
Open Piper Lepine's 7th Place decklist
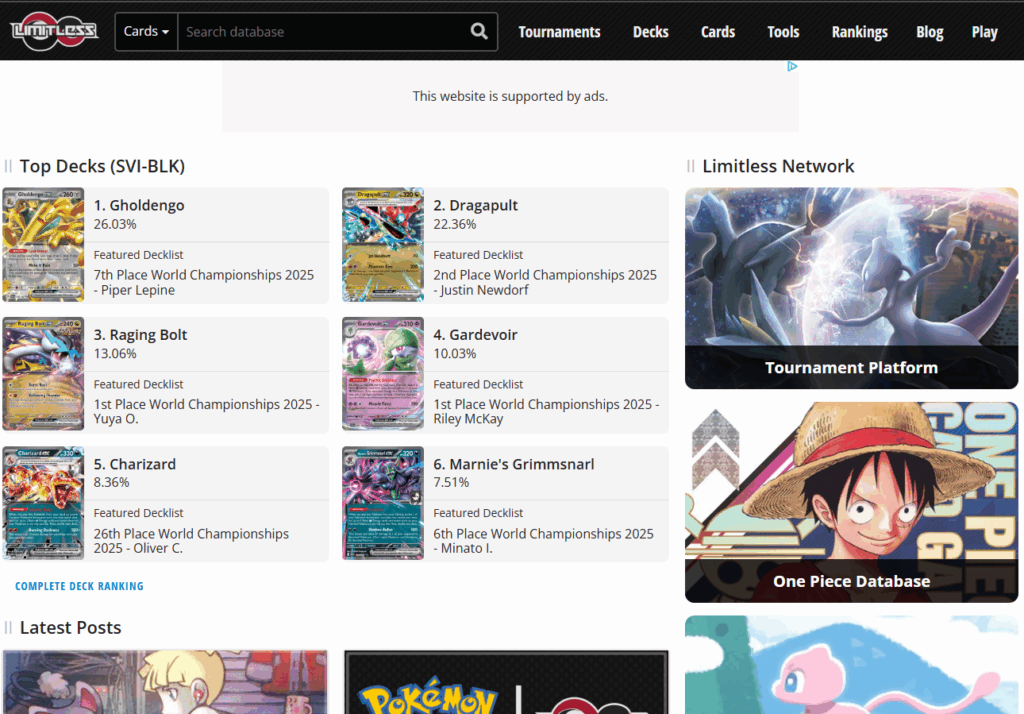tap(204, 282)
